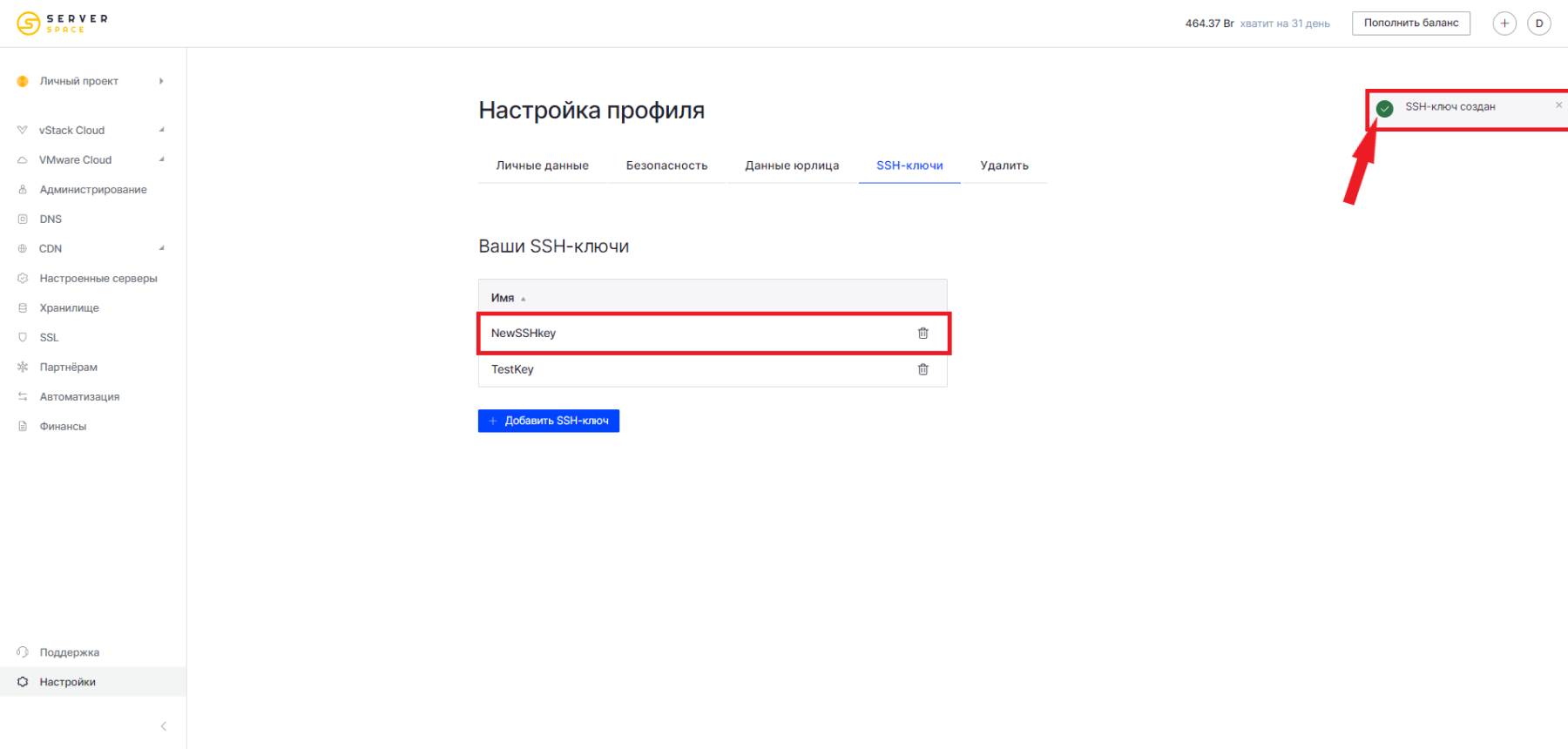Open the user avatar D menu
This screenshot has width=1568, height=749.
pyautogui.click(x=1539, y=24)
